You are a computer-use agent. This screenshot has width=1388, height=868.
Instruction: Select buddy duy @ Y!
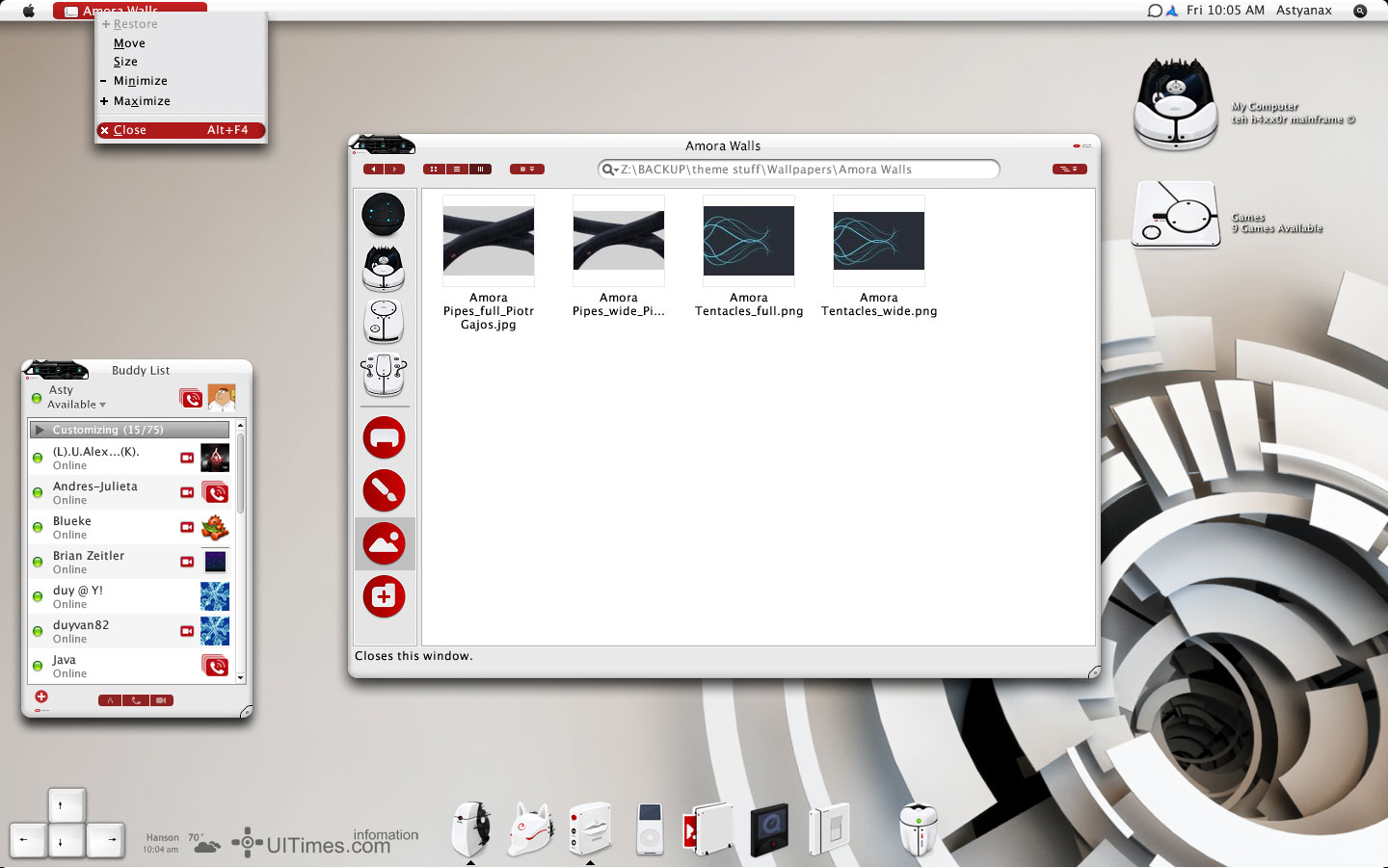131,596
